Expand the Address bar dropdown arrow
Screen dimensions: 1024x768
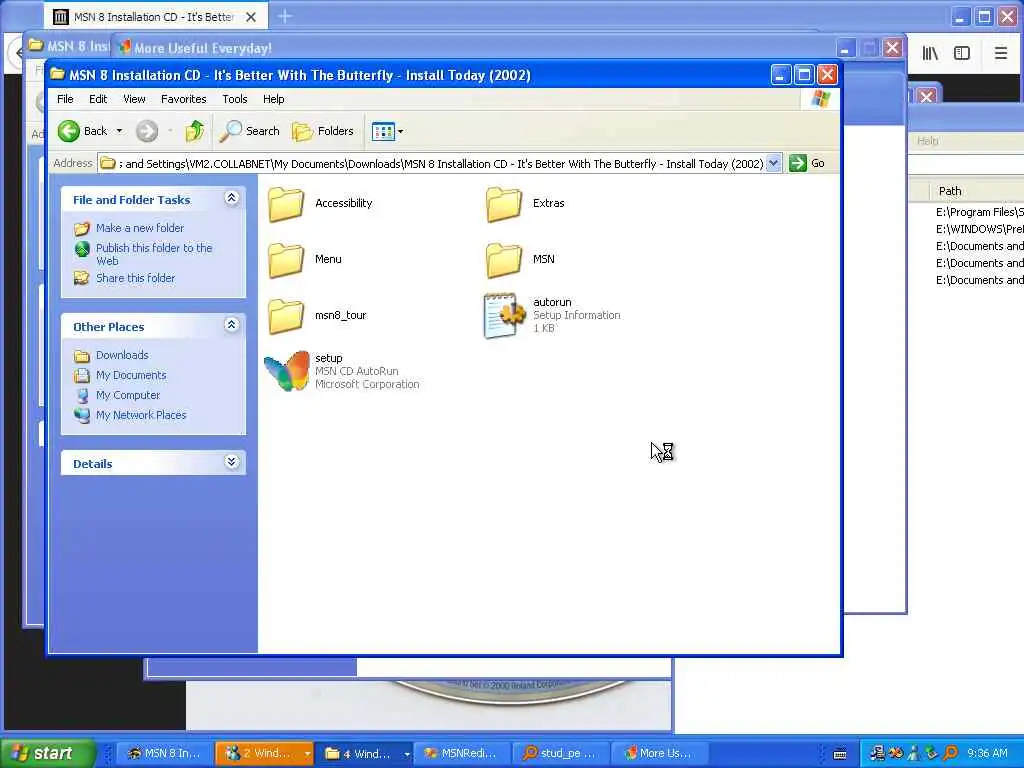click(x=773, y=163)
